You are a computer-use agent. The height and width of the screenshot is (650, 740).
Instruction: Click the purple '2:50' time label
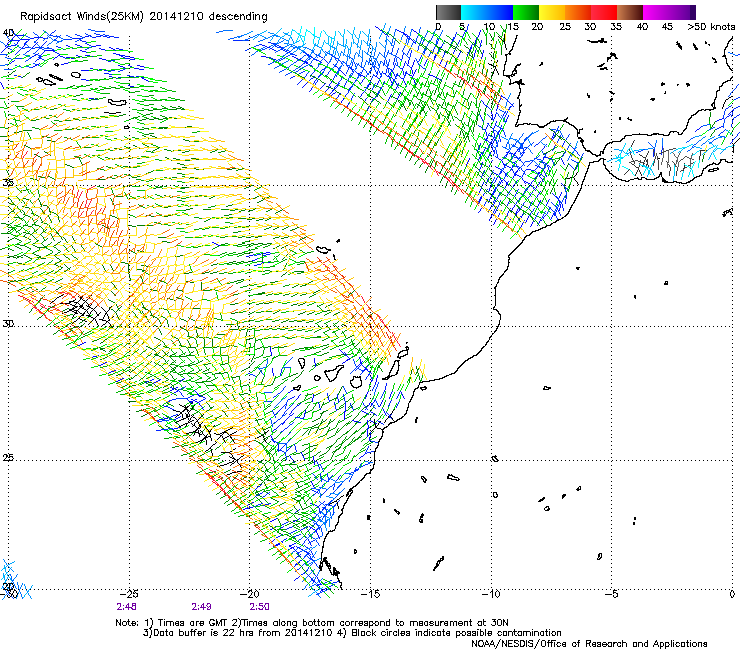pos(260,607)
